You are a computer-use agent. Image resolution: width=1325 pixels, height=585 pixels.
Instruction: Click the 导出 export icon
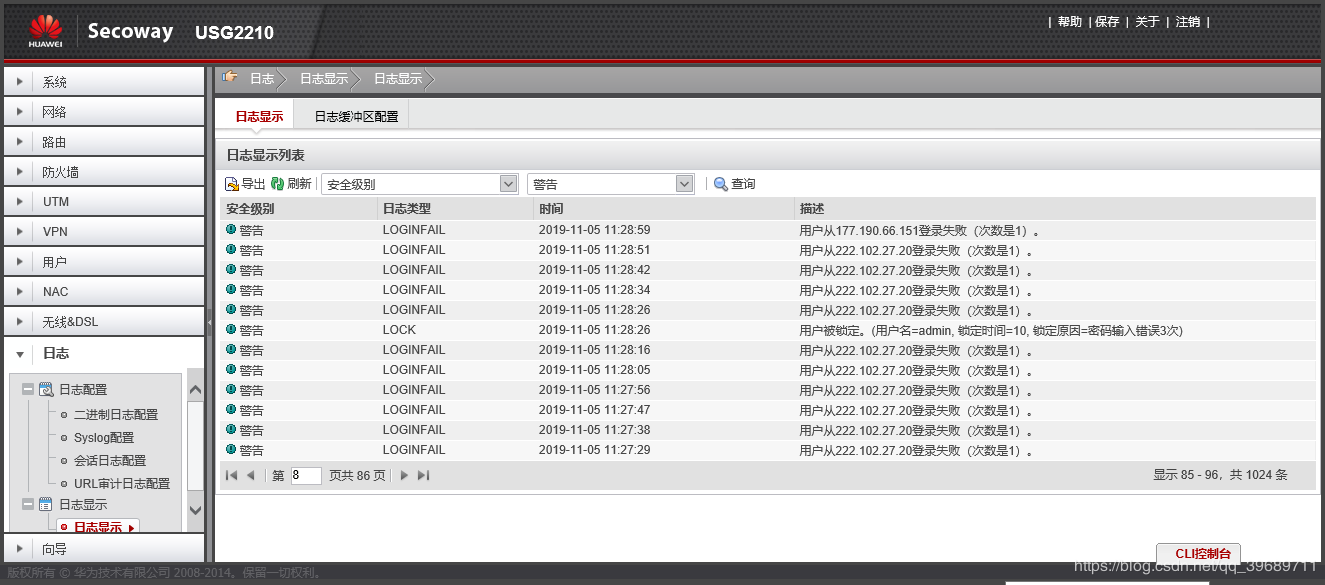click(x=232, y=184)
